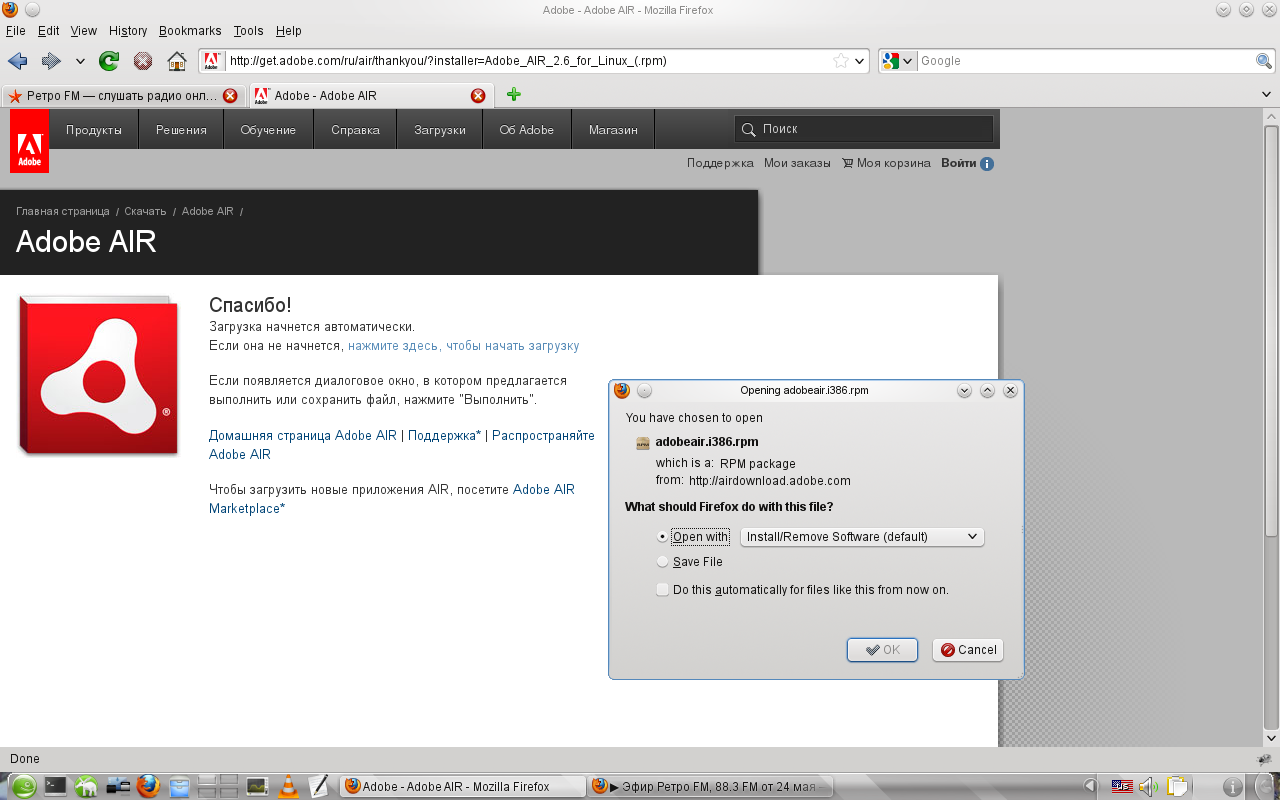This screenshot has width=1280, height=800.
Task: Open the Магазин navigation item
Action: coord(613,130)
